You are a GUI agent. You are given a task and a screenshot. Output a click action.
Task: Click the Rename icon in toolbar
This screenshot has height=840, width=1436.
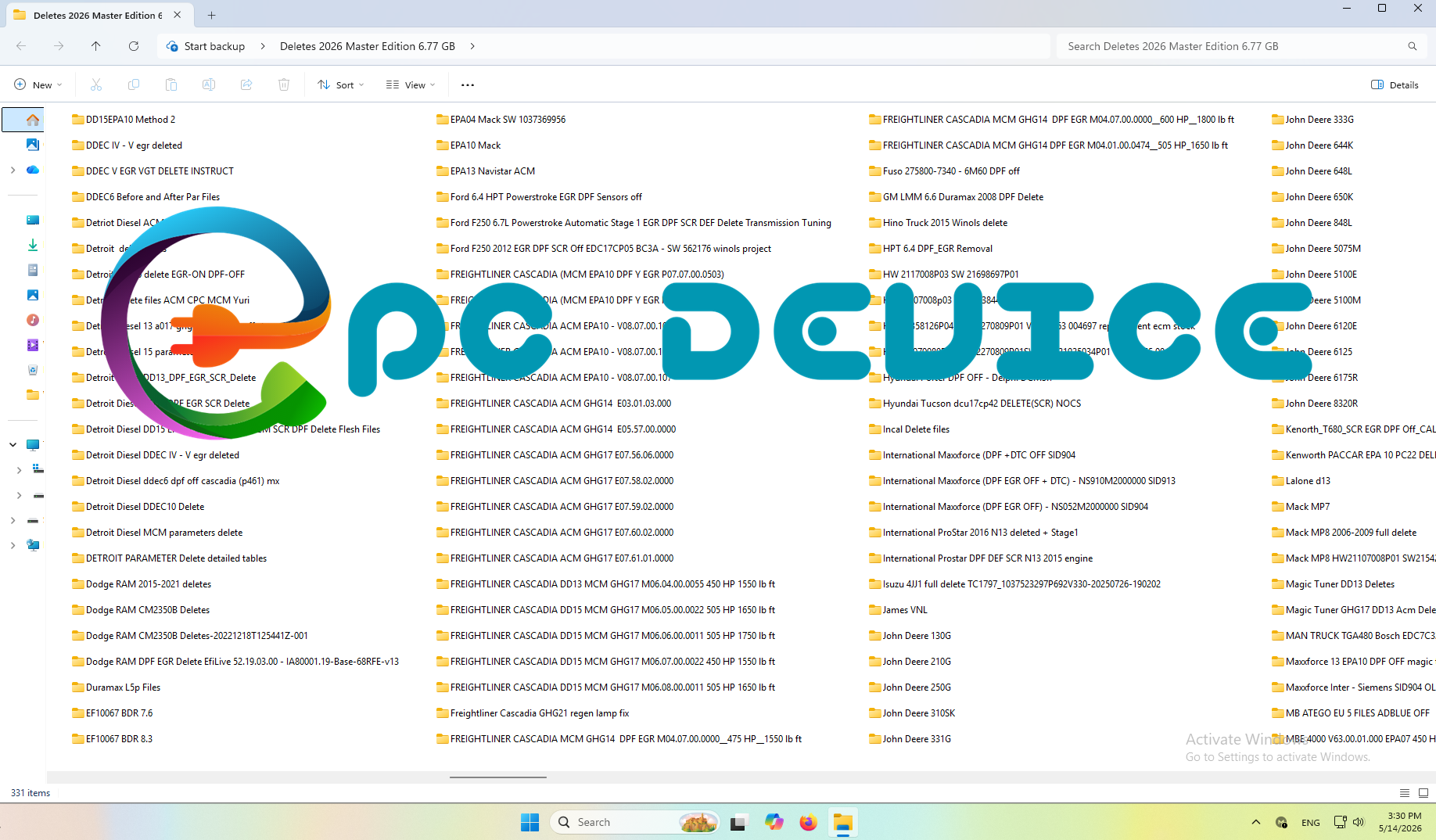209,84
